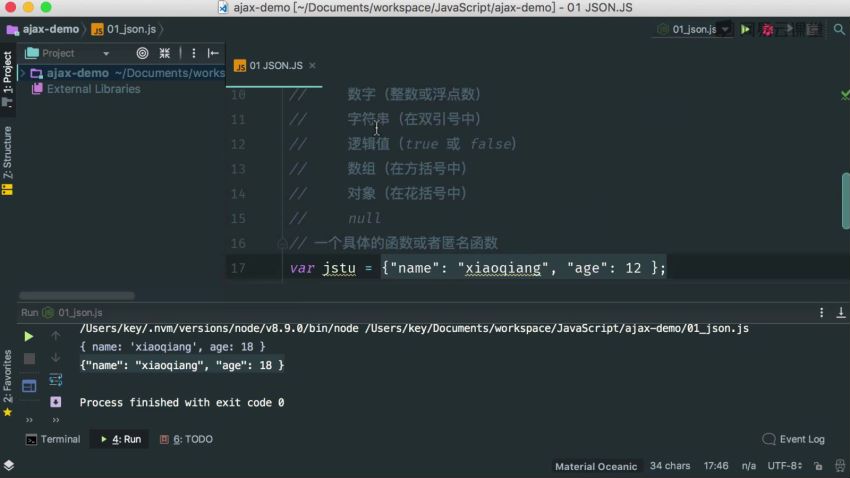Screen dimensions: 850x478
Task: Toggle fold marker on line 16
Action: (x=282, y=244)
